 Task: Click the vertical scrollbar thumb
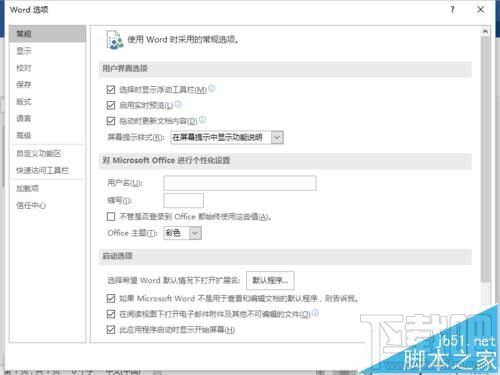[x=485, y=160]
